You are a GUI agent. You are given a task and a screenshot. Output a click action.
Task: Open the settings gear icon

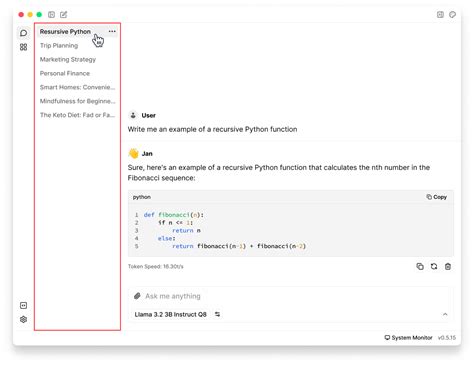pyautogui.click(x=23, y=319)
